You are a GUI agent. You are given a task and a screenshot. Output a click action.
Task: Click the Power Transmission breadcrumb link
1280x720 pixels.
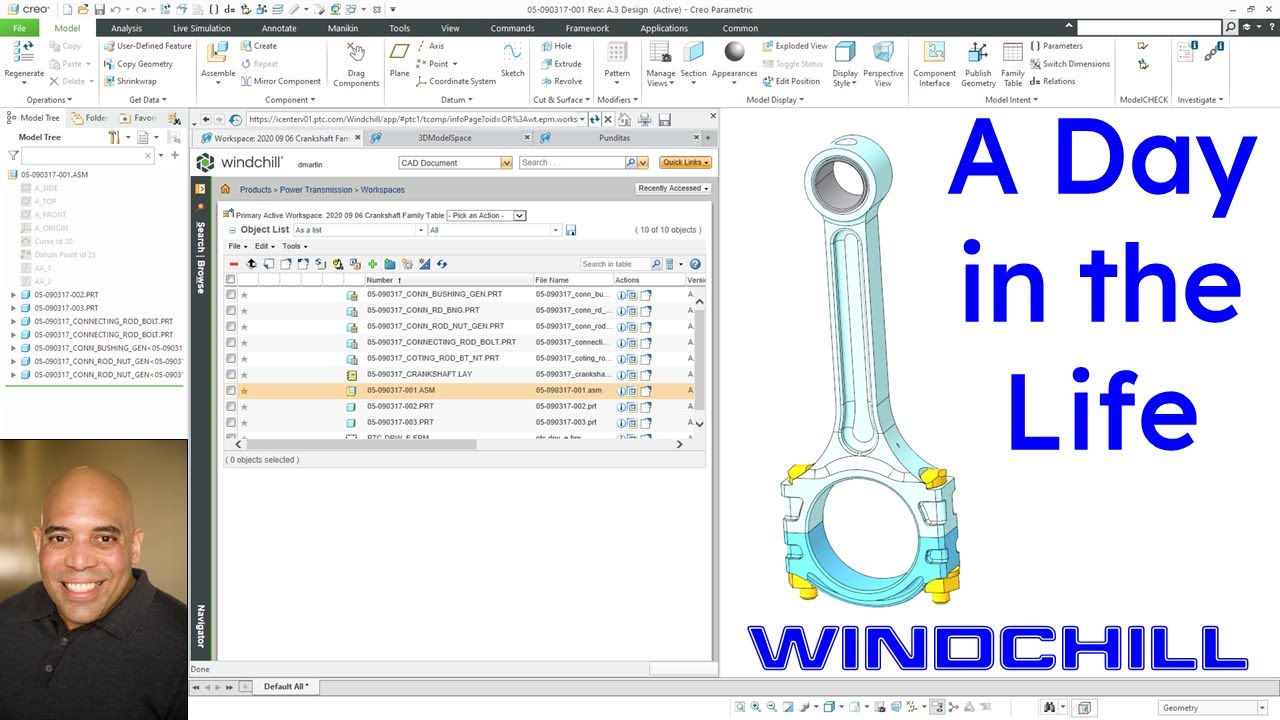(316, 189)
